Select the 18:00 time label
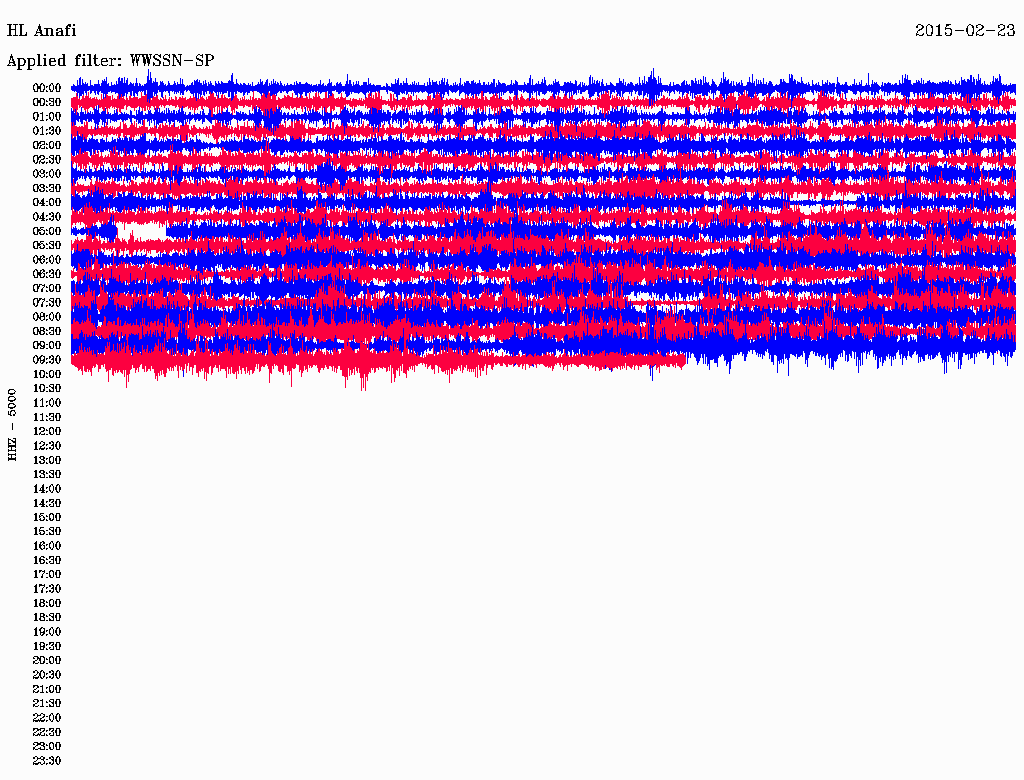Image resolution: width=1024 pixels, height=780 pixels. (x=47, y=603)
